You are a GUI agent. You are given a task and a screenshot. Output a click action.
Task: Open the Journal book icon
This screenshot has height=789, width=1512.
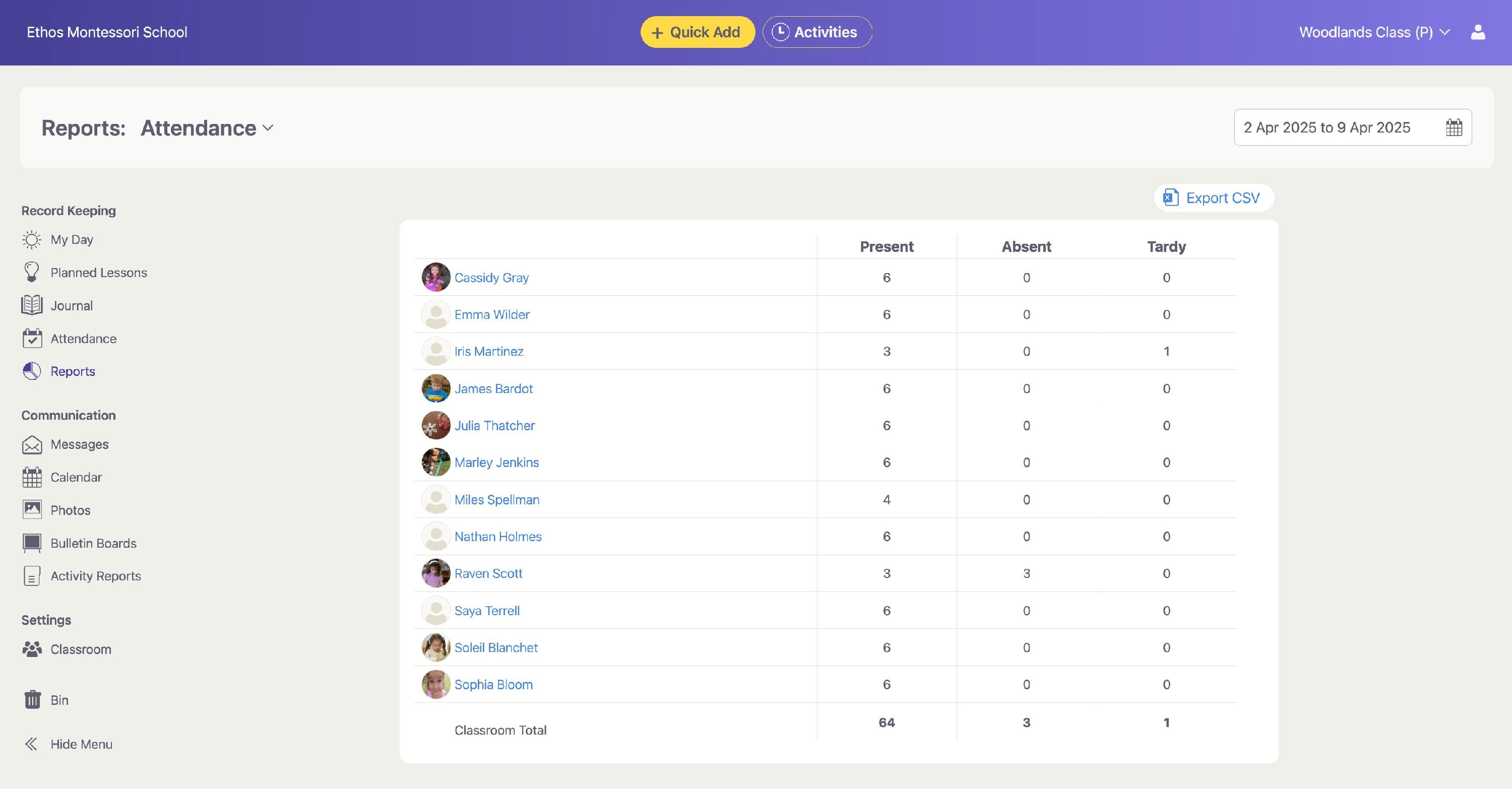pyautogui.click(x=32, y=305)
